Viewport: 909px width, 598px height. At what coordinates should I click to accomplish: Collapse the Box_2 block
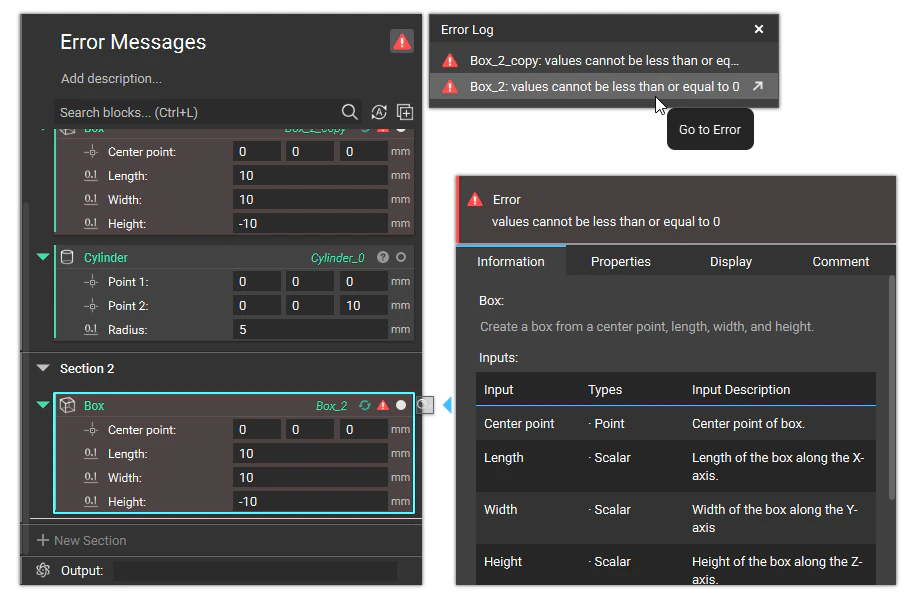43,404
